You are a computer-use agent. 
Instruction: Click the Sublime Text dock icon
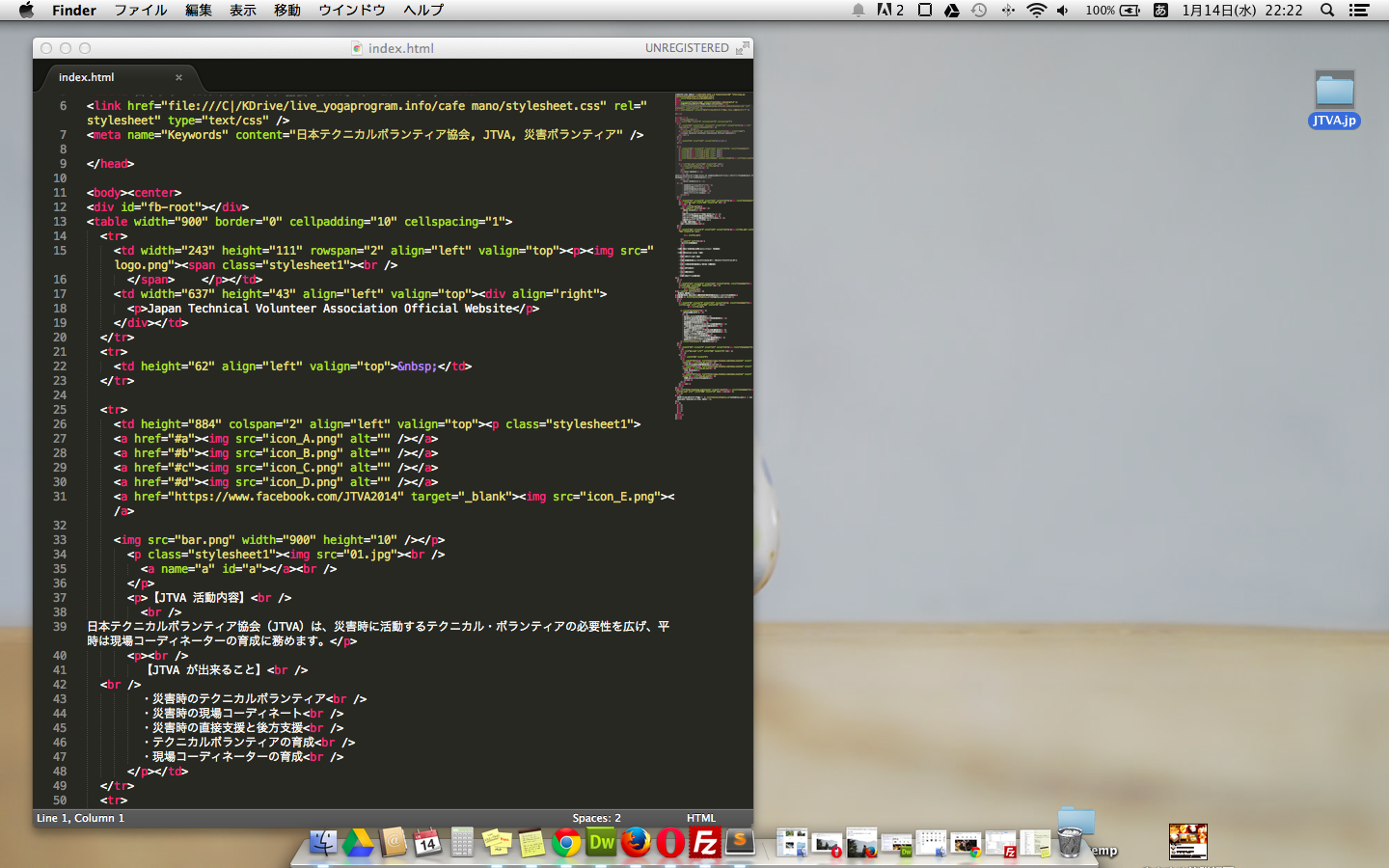pyautogui.click(x=740, y=842)
